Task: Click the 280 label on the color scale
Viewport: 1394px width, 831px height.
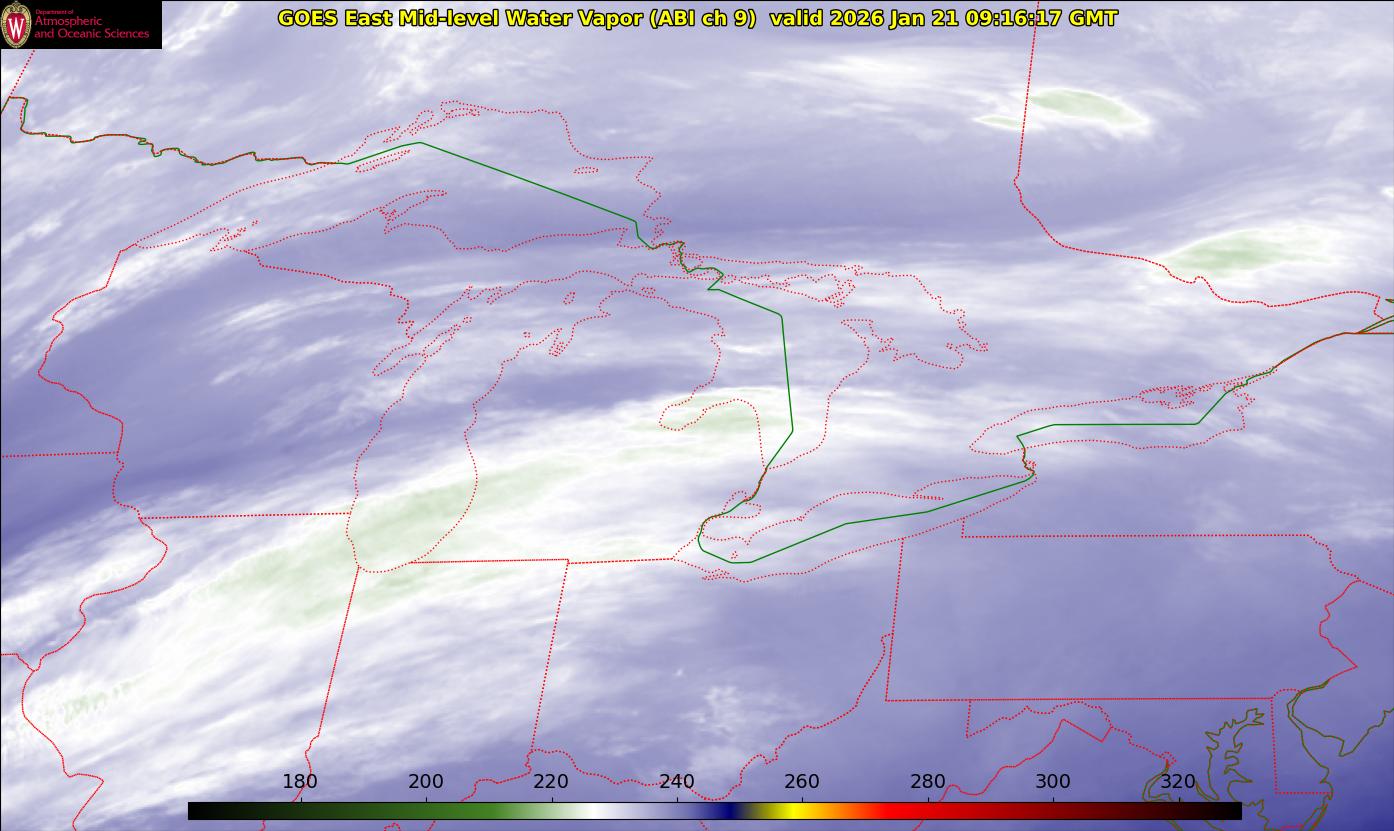Action: (x=928, y=781)
